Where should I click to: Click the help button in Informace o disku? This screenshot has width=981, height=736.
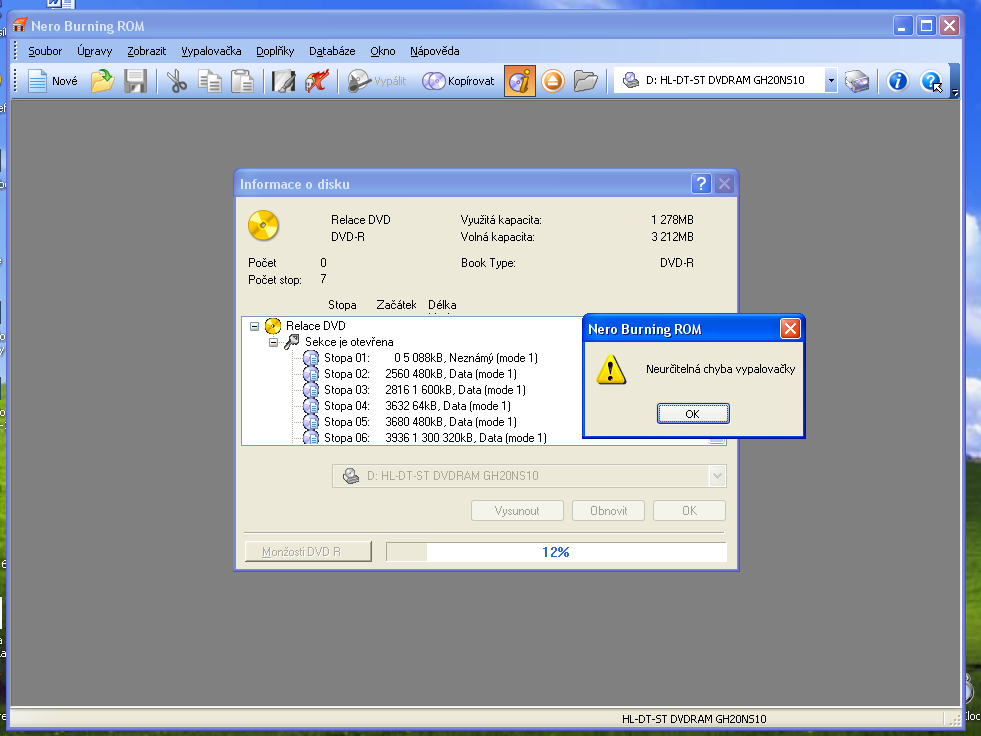tap(701, 184)
